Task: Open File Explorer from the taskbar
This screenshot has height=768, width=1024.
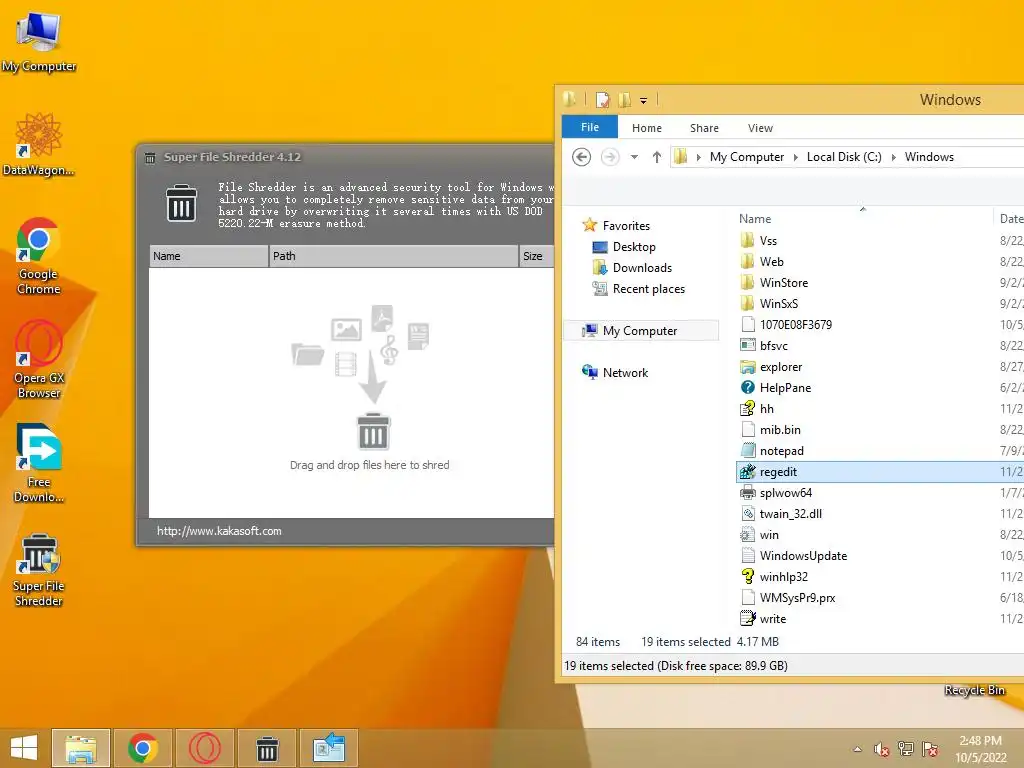Action: click(x=80, y=748)
